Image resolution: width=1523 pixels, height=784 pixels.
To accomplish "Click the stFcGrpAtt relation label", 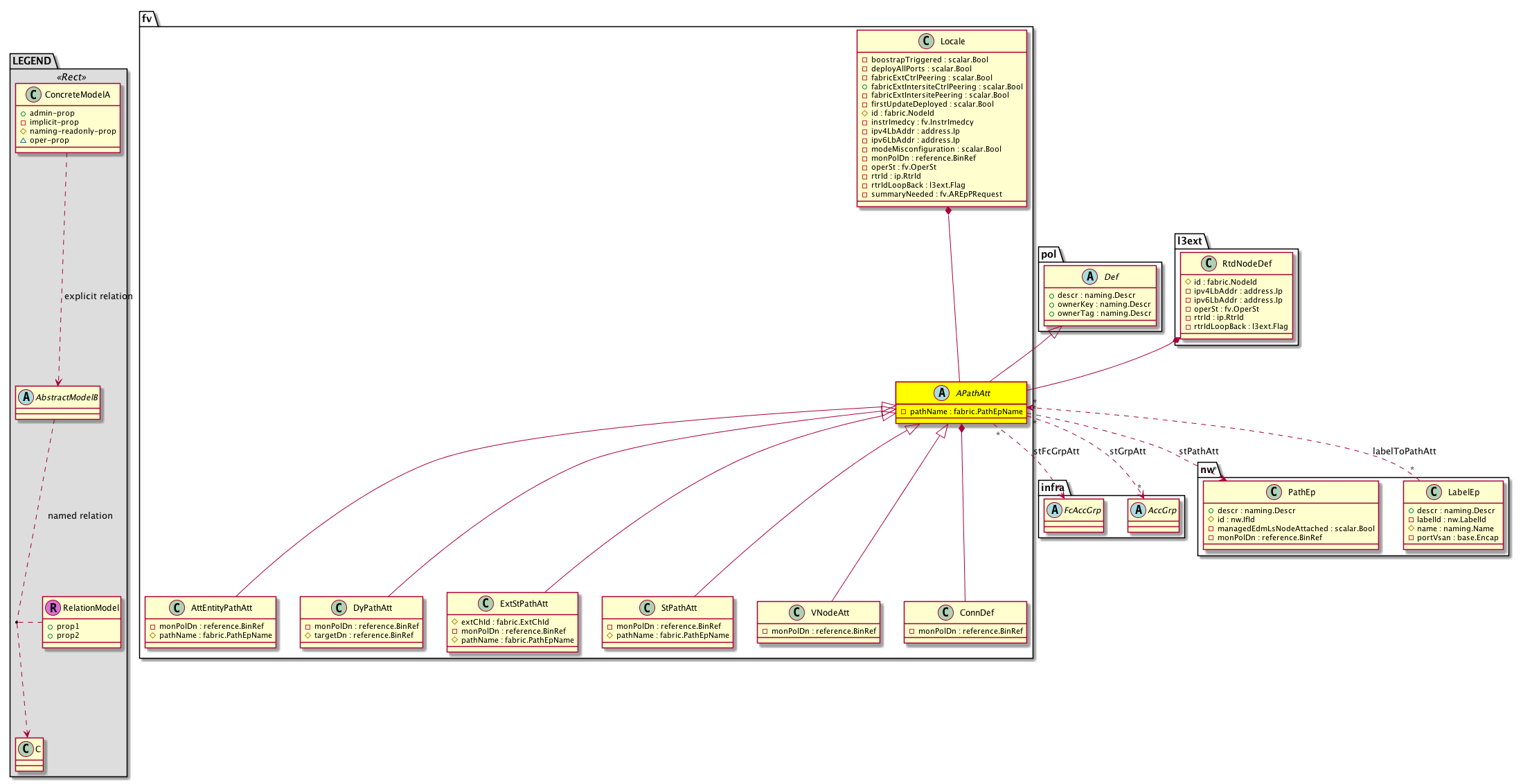I will [x=1056, y=452].
